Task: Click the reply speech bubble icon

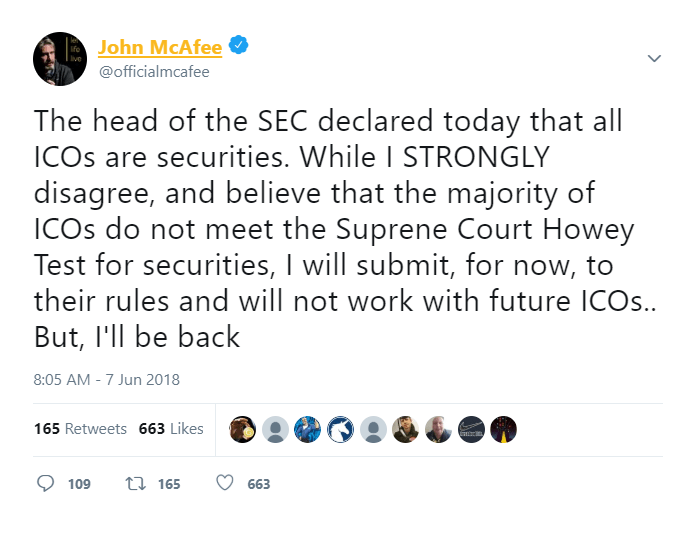Action: [45, 484]
